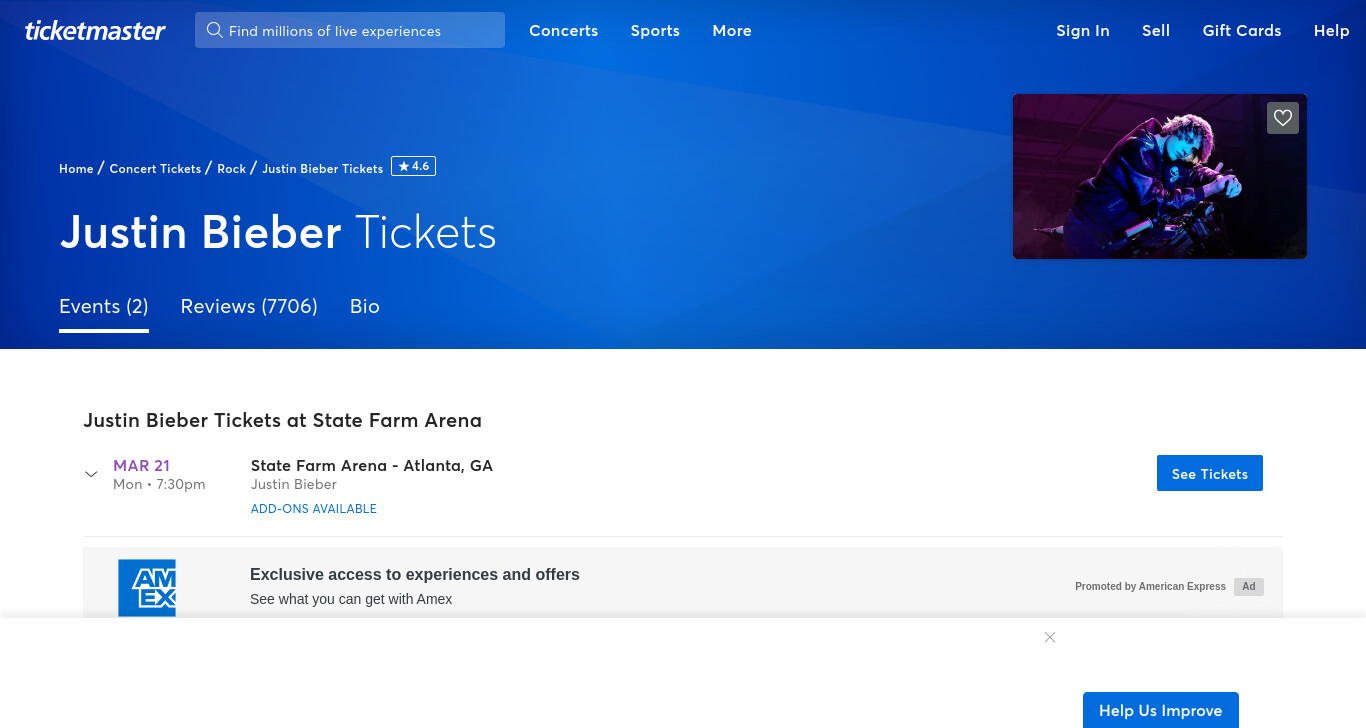Open the Concerts menu
The image size is (1366, 728).
tap(564, 31)
